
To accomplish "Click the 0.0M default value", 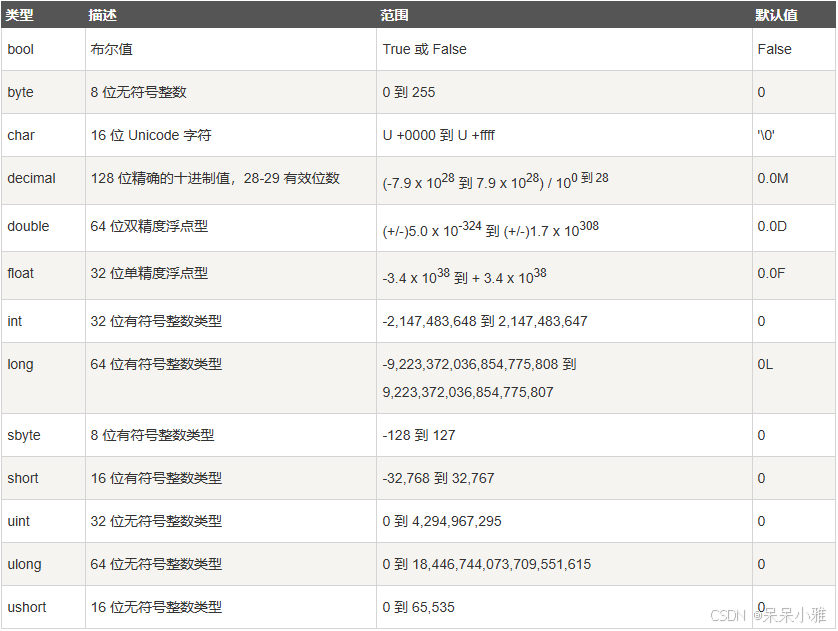I will point(773,178).
